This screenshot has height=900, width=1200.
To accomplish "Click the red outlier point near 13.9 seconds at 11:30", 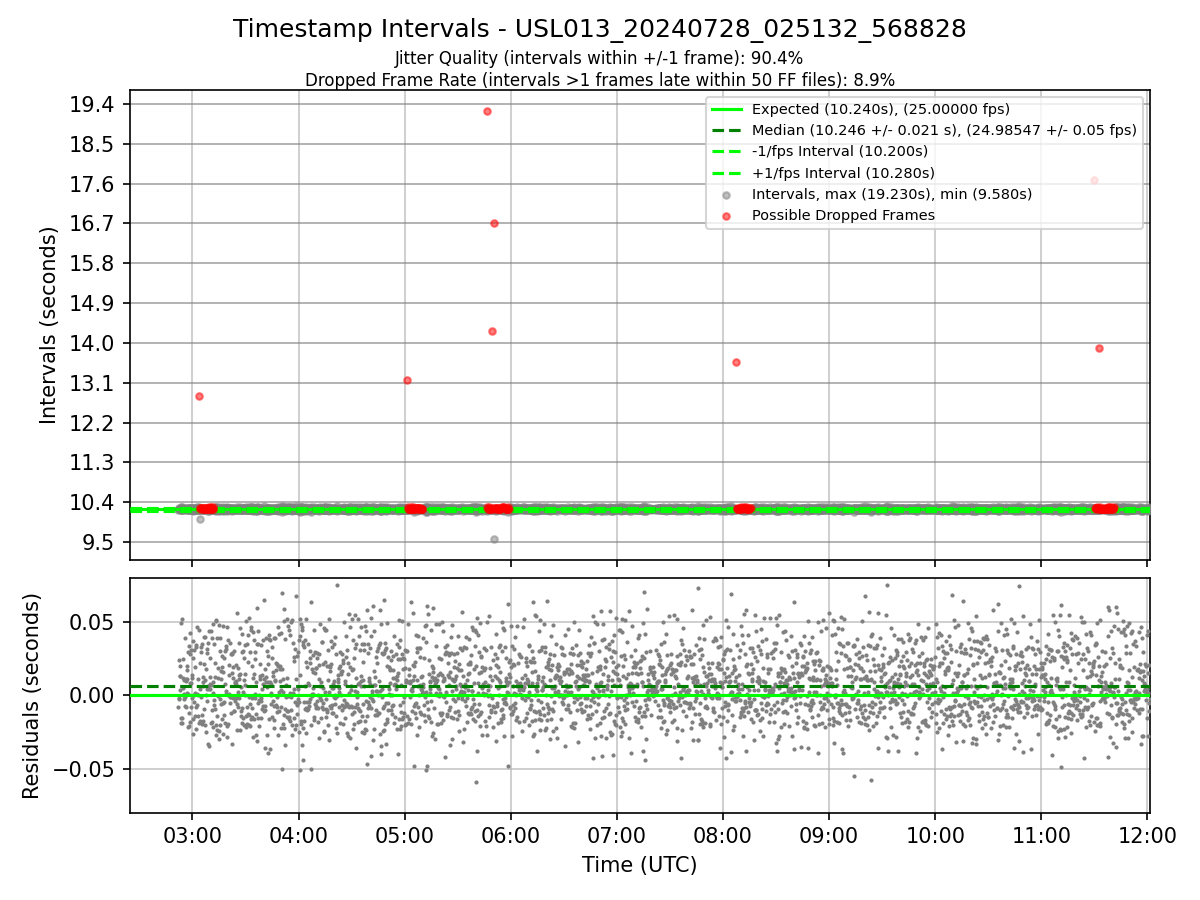I will coord(1099,348).
